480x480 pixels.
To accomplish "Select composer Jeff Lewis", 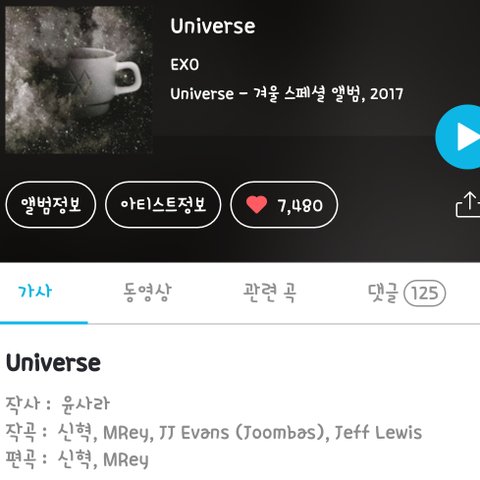I will (378, 433).
